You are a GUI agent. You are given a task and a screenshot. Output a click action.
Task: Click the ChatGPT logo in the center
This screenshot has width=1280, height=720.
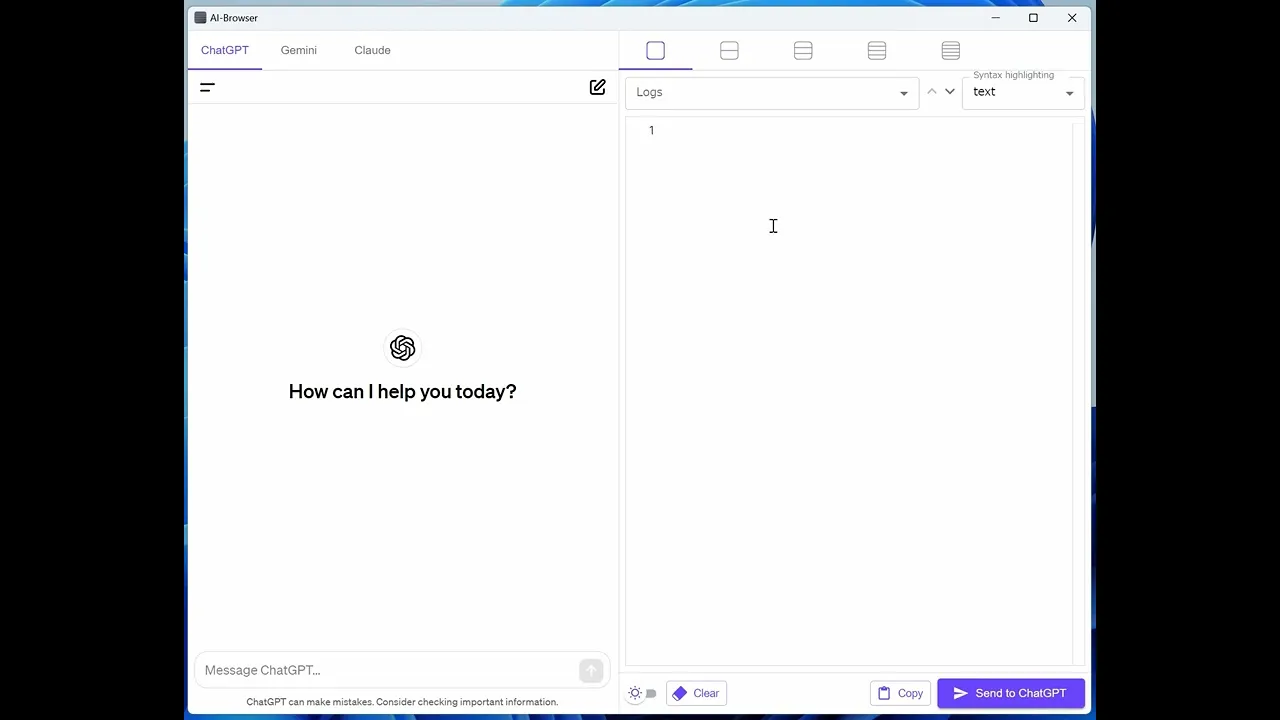402,348
